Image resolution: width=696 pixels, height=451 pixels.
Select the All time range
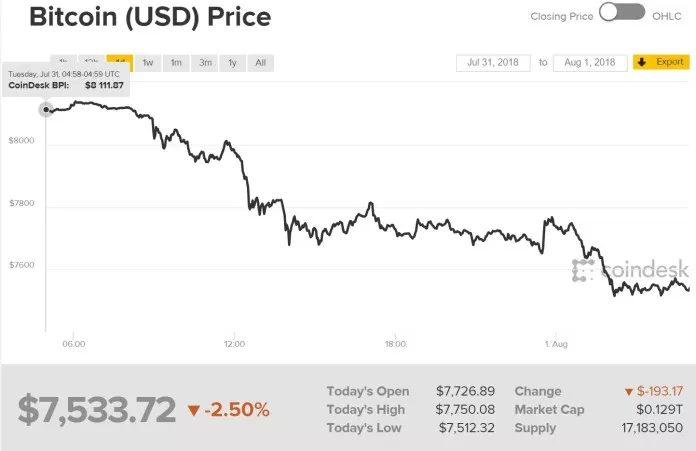[x=260, y=63]
